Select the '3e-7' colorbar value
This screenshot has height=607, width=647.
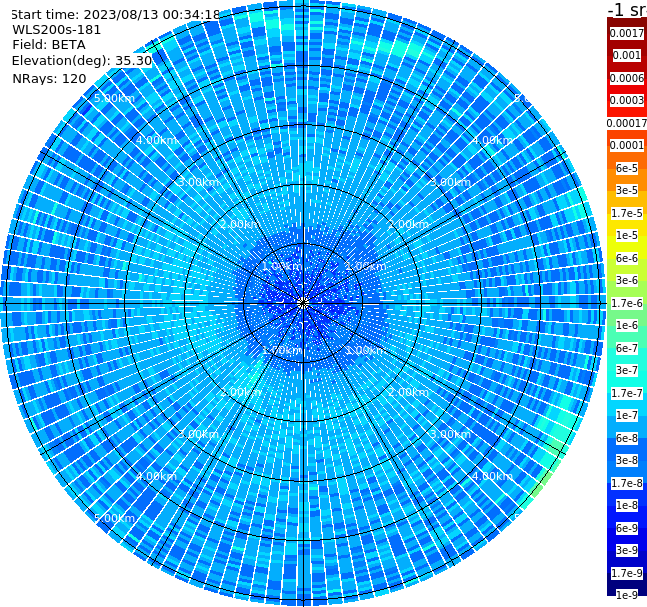click(x=627, y=370)
